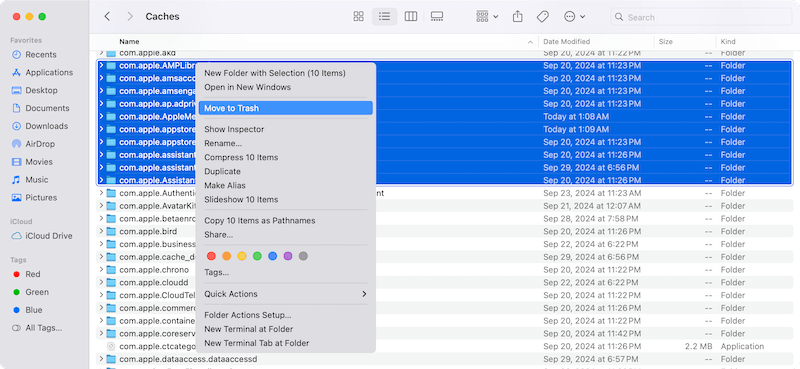Image resolution: width=800 pixels, height=369 pixels.
Task: Switch to list view
Action: (x=385, y=17)
